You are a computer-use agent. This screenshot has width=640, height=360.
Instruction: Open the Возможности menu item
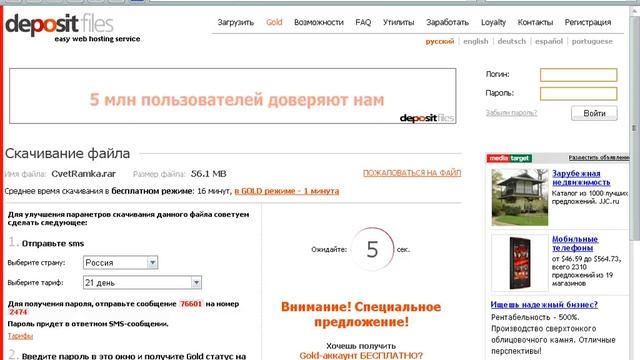[319, 22]
